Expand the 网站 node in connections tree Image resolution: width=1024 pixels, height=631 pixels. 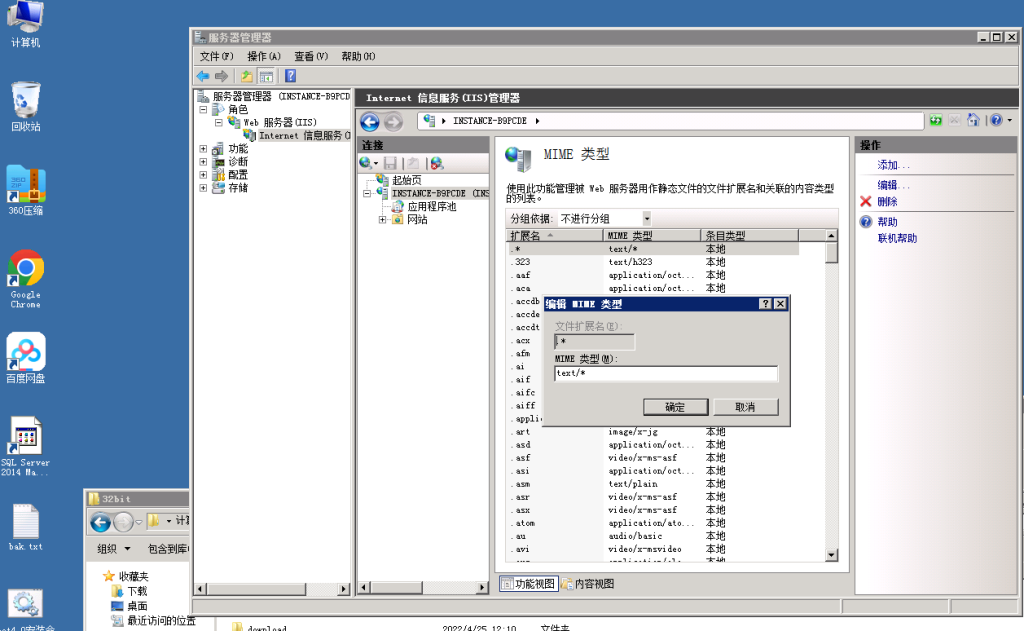click(383, 220)
